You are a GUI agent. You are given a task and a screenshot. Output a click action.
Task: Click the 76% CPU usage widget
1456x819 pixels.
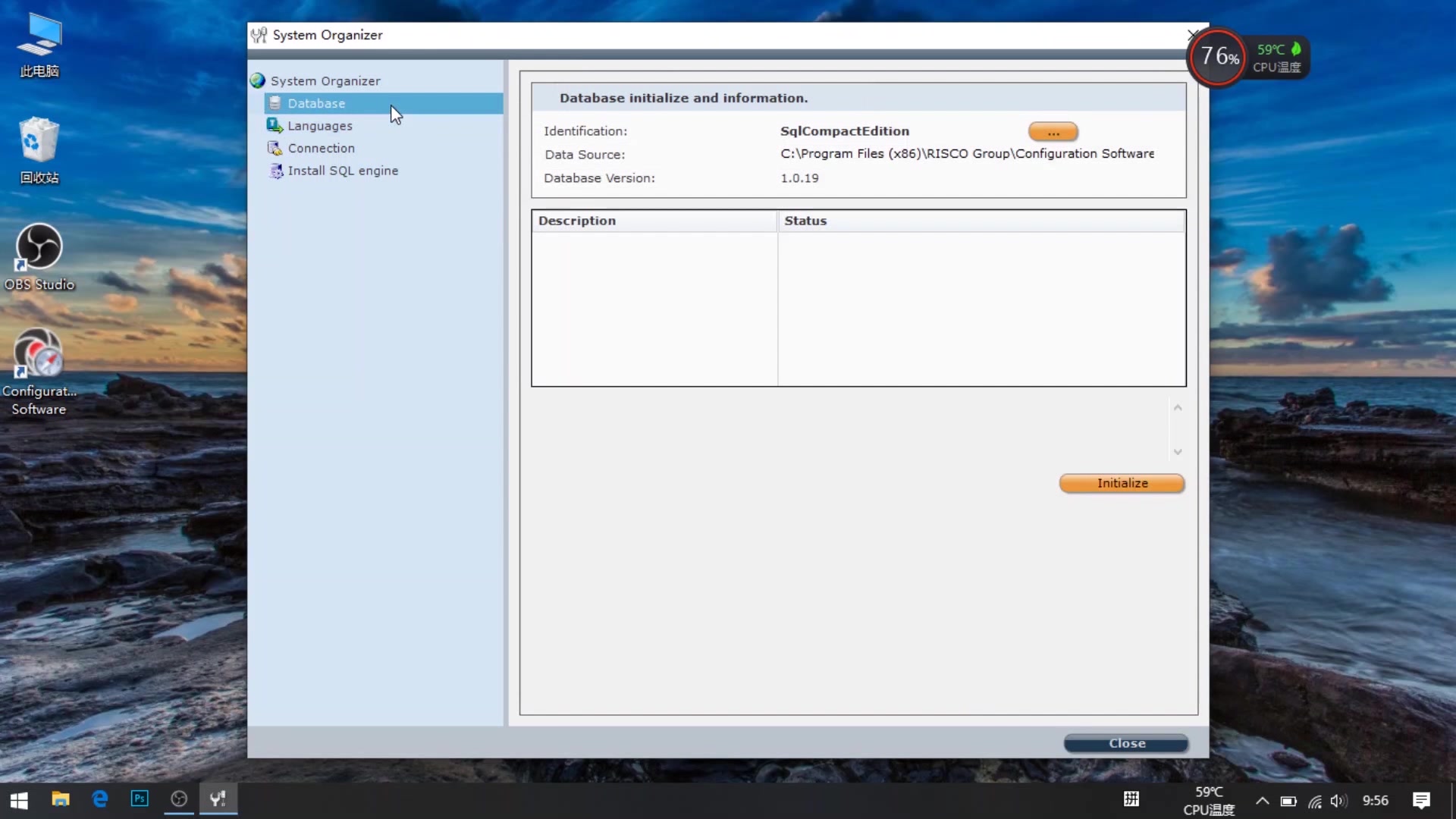pos(1218,58)
